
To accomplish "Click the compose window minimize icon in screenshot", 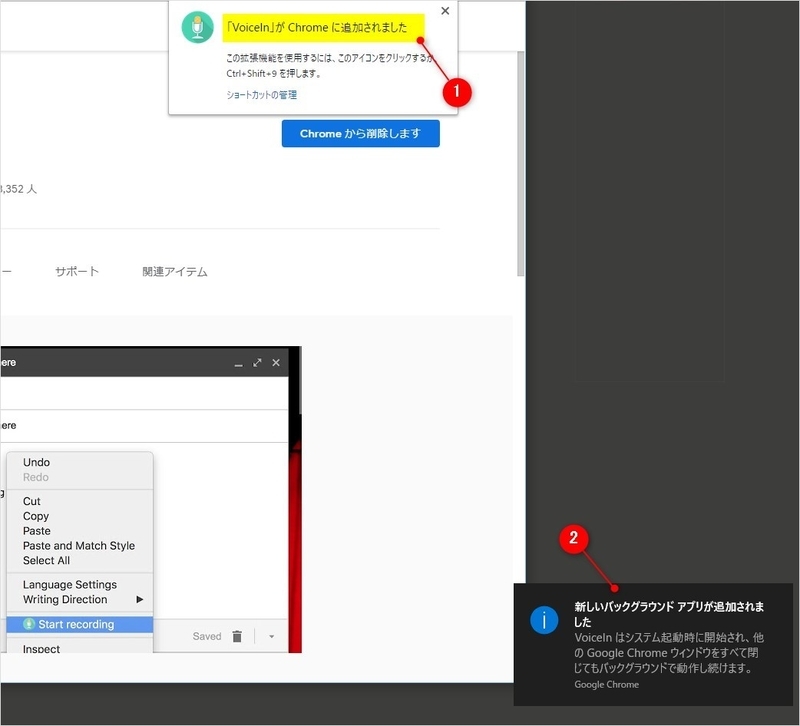I will pyautogui.click(x=238, y=363).
